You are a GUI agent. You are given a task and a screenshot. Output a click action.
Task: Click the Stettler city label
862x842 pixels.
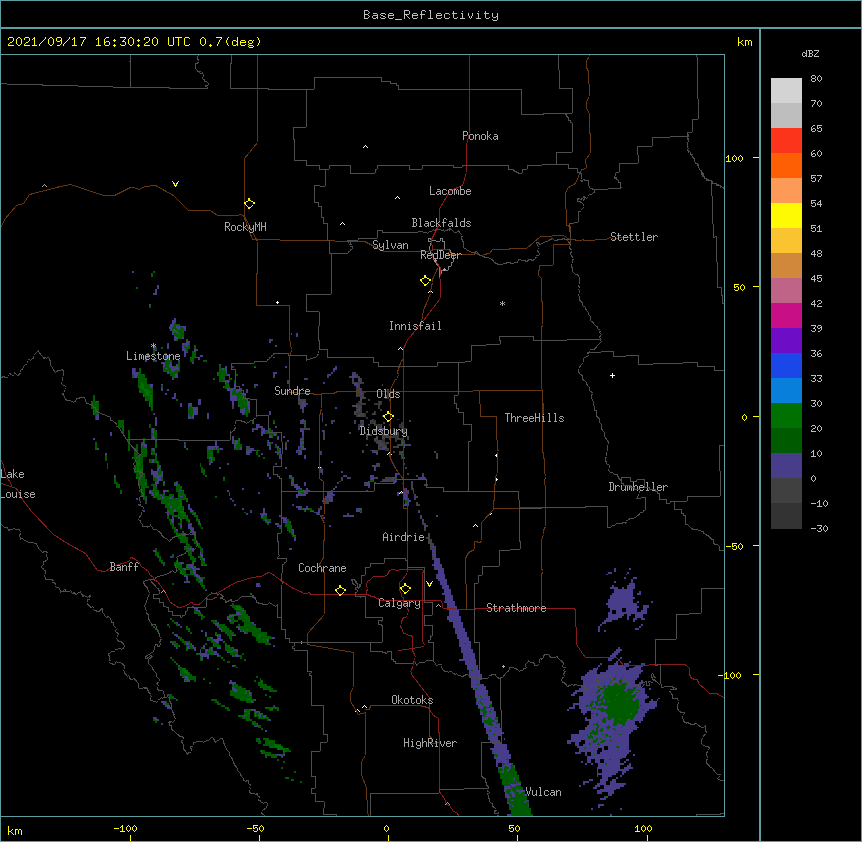click(634, 237)
